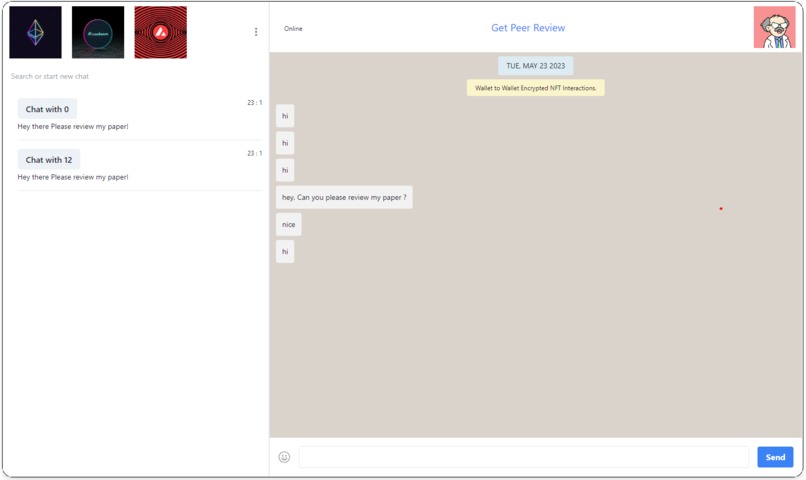Select the teal circle NFT thumbnail
The image size is (806, 480).
click(x=98, y=32)
